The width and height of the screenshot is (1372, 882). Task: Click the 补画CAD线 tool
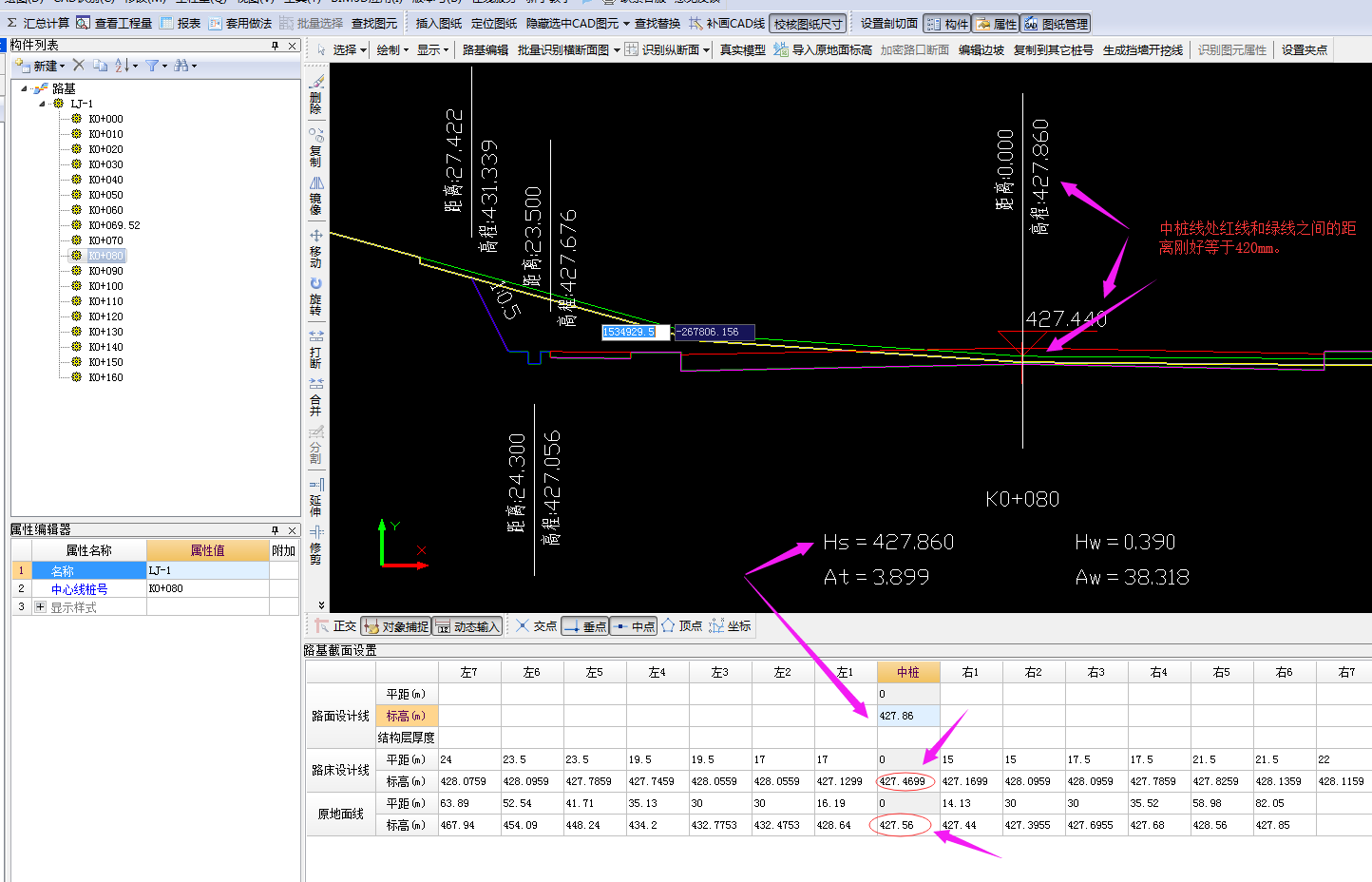coord(727,23)
